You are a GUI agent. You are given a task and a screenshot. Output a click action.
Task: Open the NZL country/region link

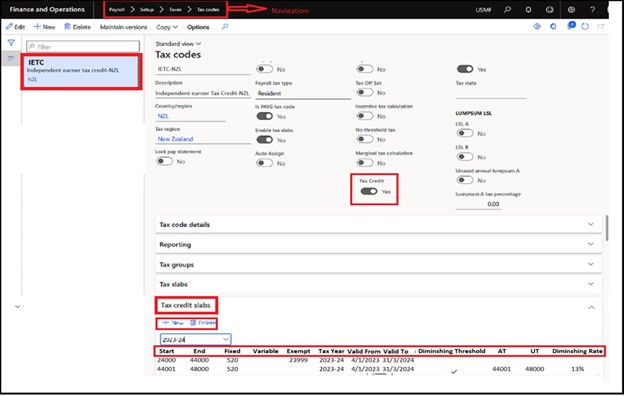[x=163, y=116]
